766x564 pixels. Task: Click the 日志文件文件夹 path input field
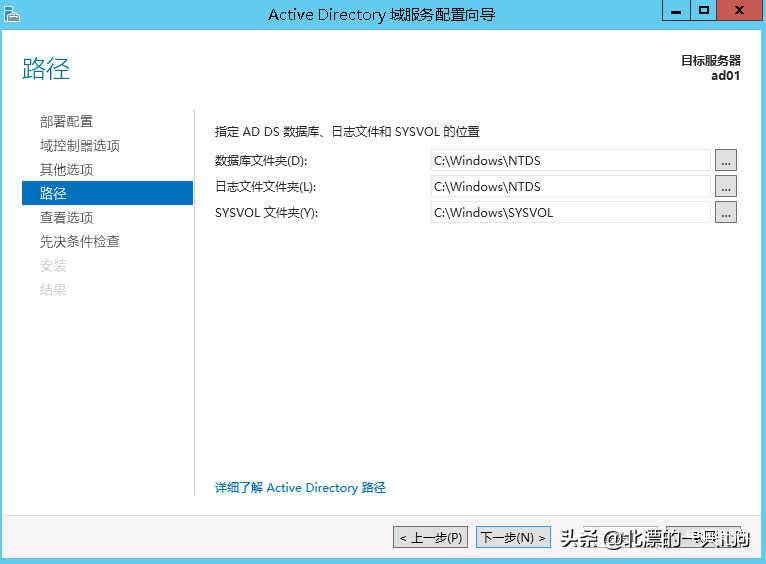[571, 186]
